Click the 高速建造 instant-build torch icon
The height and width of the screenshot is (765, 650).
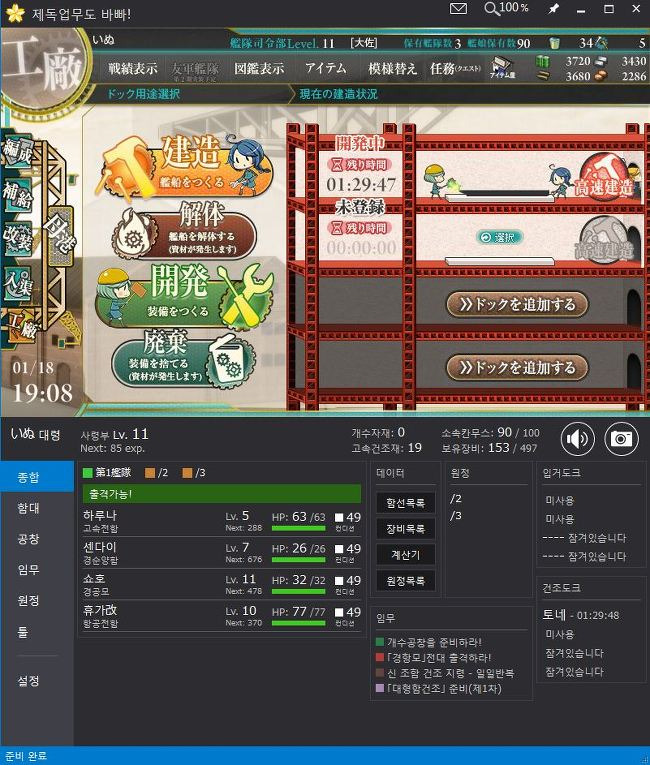click(605, 178)
